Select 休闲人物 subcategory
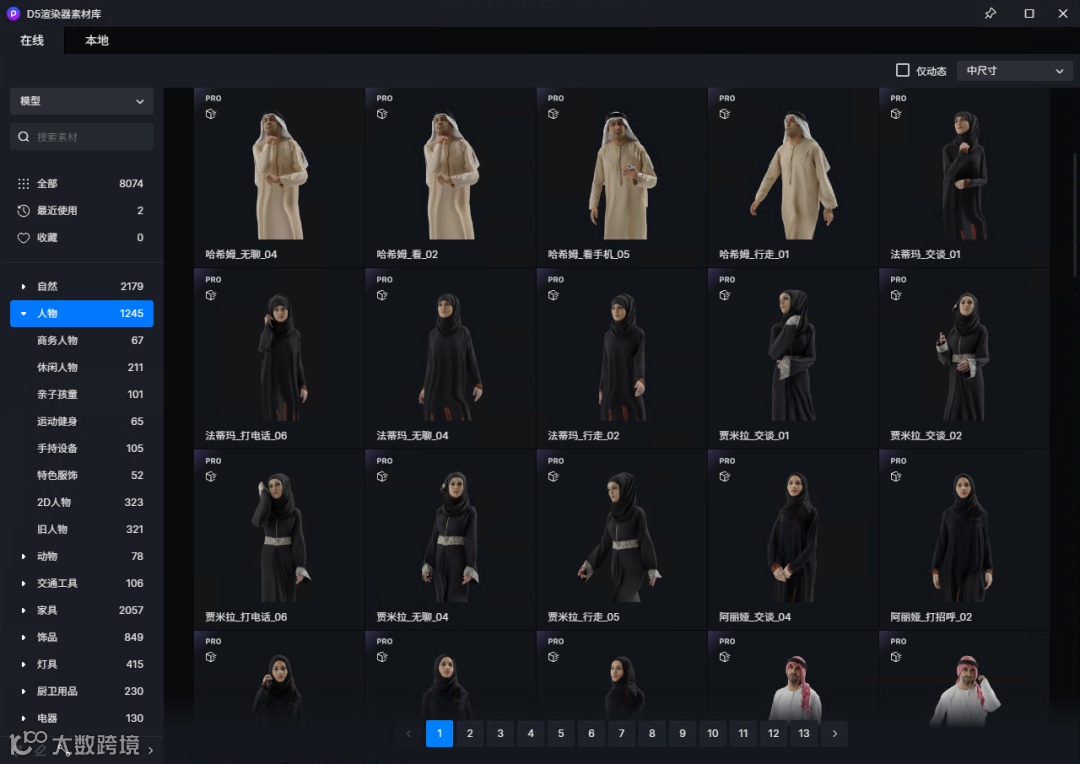1080x764 pixels. click(81, 367)
